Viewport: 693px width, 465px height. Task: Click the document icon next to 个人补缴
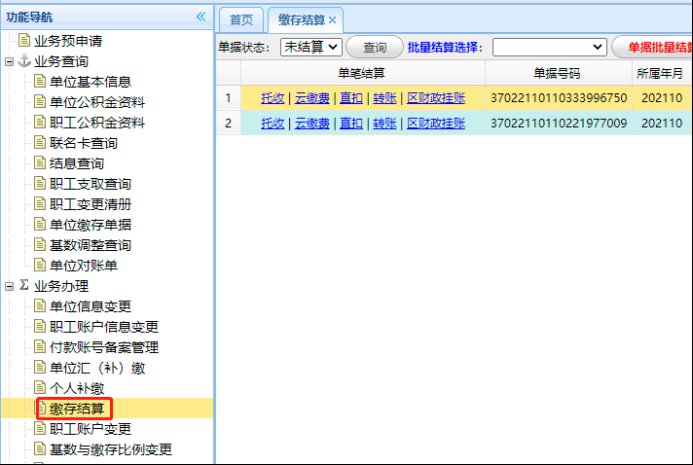coord(40,387)
